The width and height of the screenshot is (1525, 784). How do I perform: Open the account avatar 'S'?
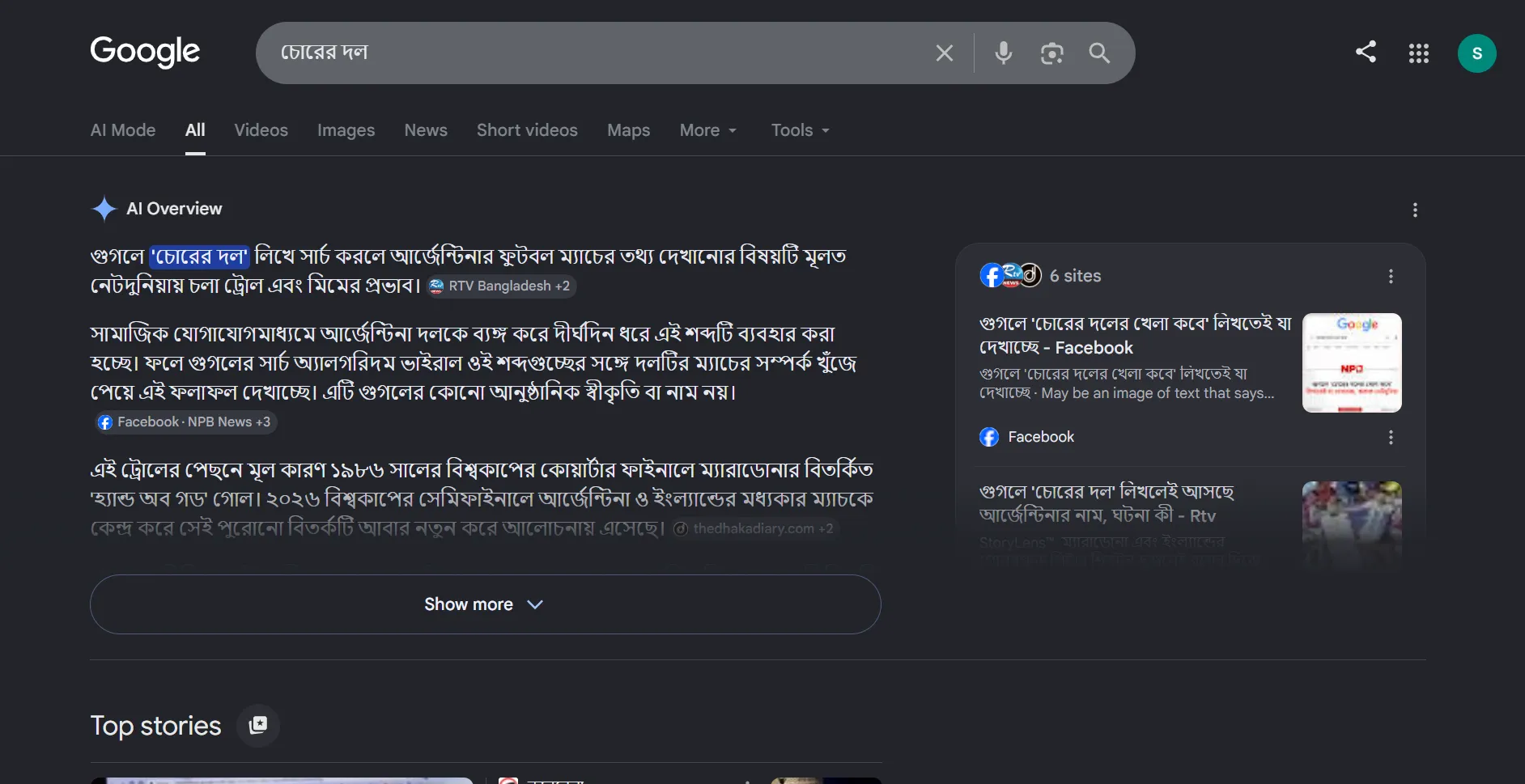1477,53
